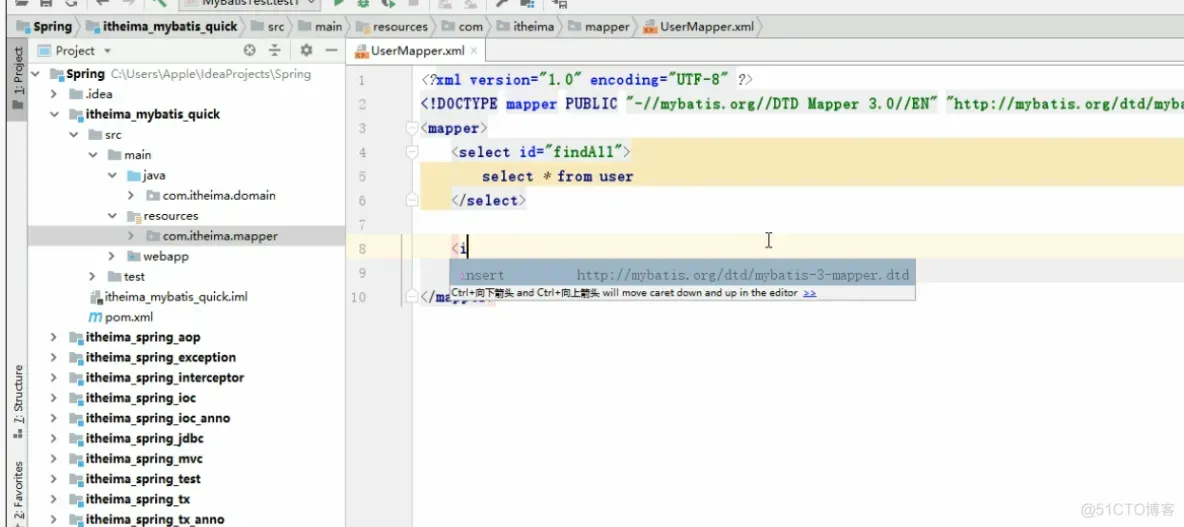The width and height of the screenshot is (1184, 527).
Task: Click Spring in the navigation breadcrumb
Action: pyautogui.click(x=45, y=26)
